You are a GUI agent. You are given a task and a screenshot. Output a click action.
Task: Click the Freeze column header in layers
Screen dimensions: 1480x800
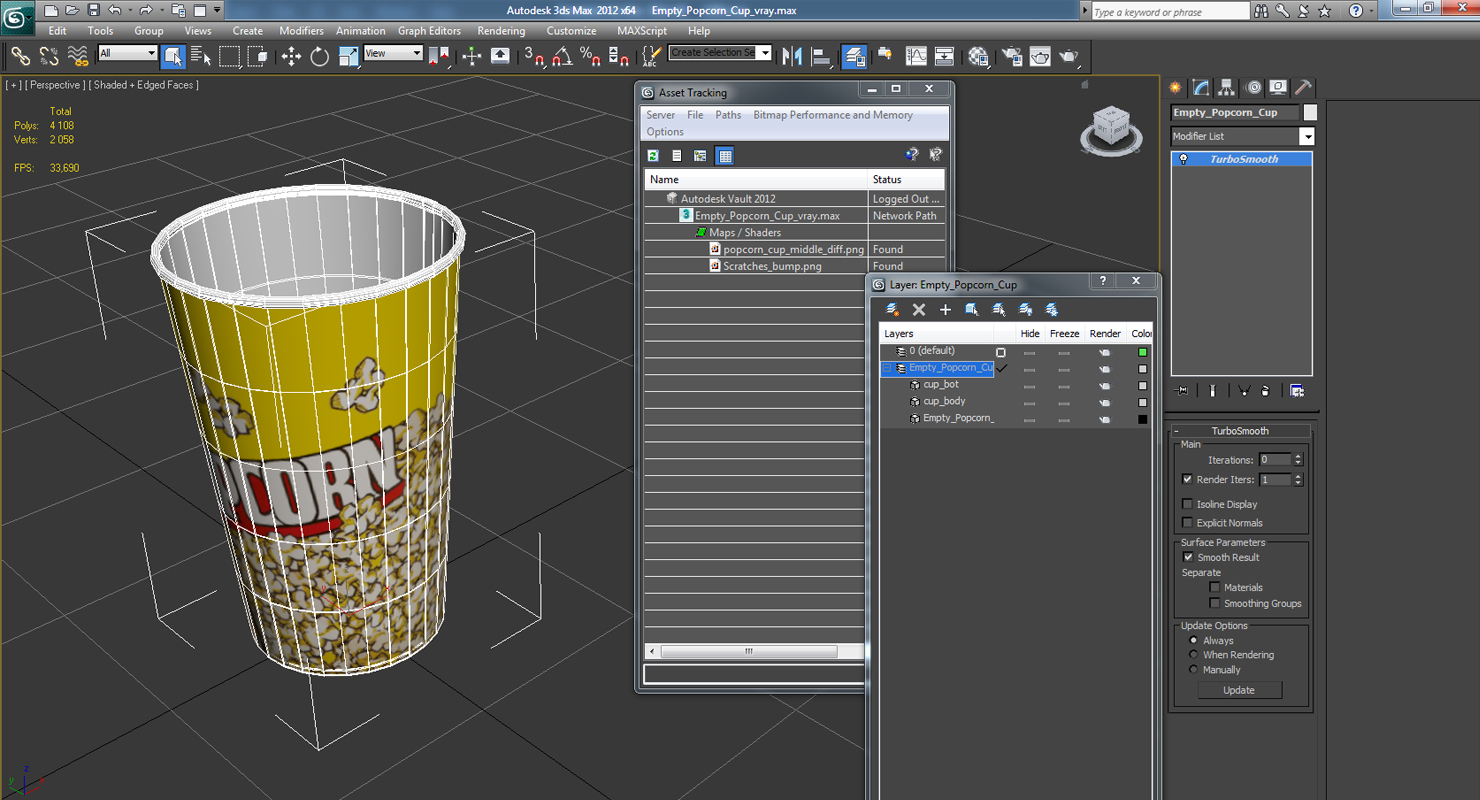1064,334
